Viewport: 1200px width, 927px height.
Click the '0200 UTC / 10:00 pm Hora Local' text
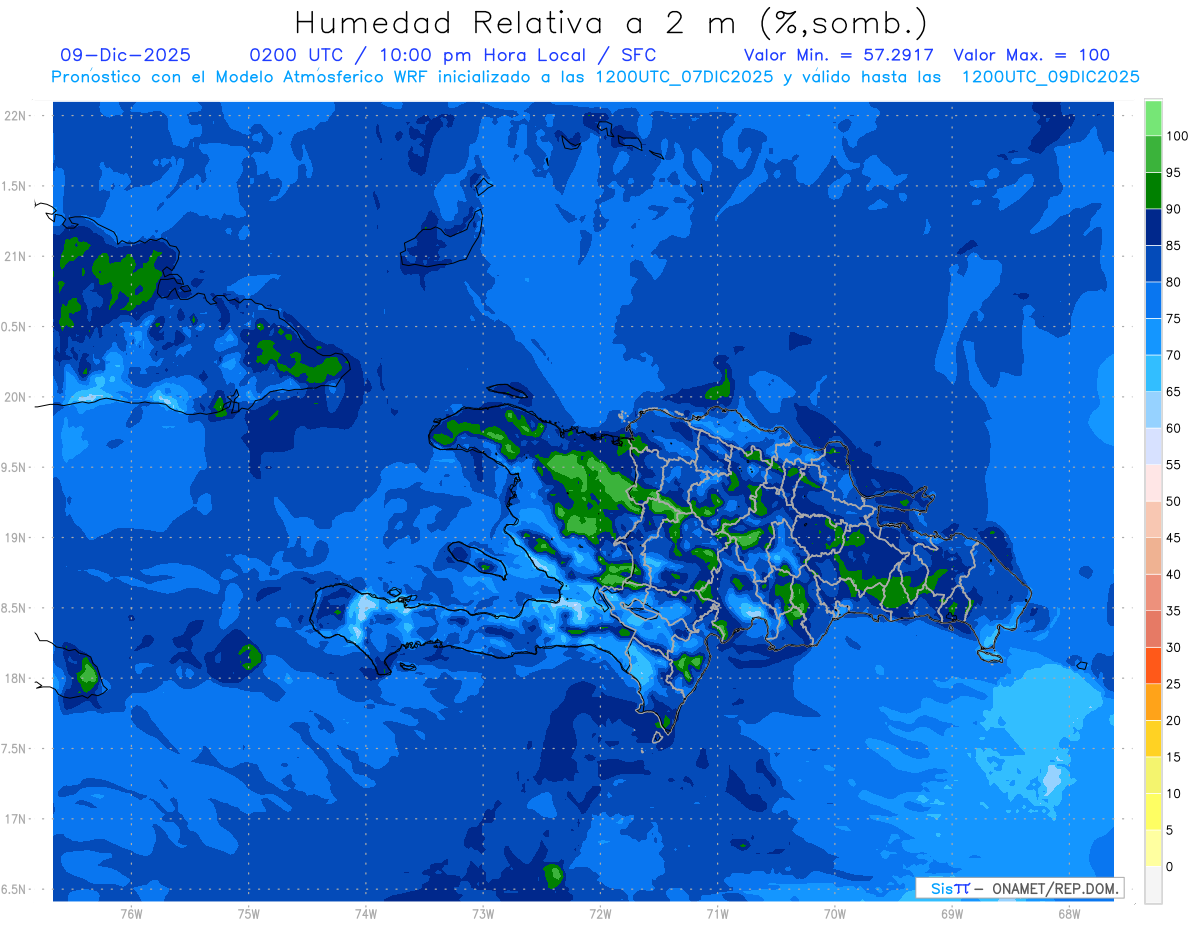point(420,55)
